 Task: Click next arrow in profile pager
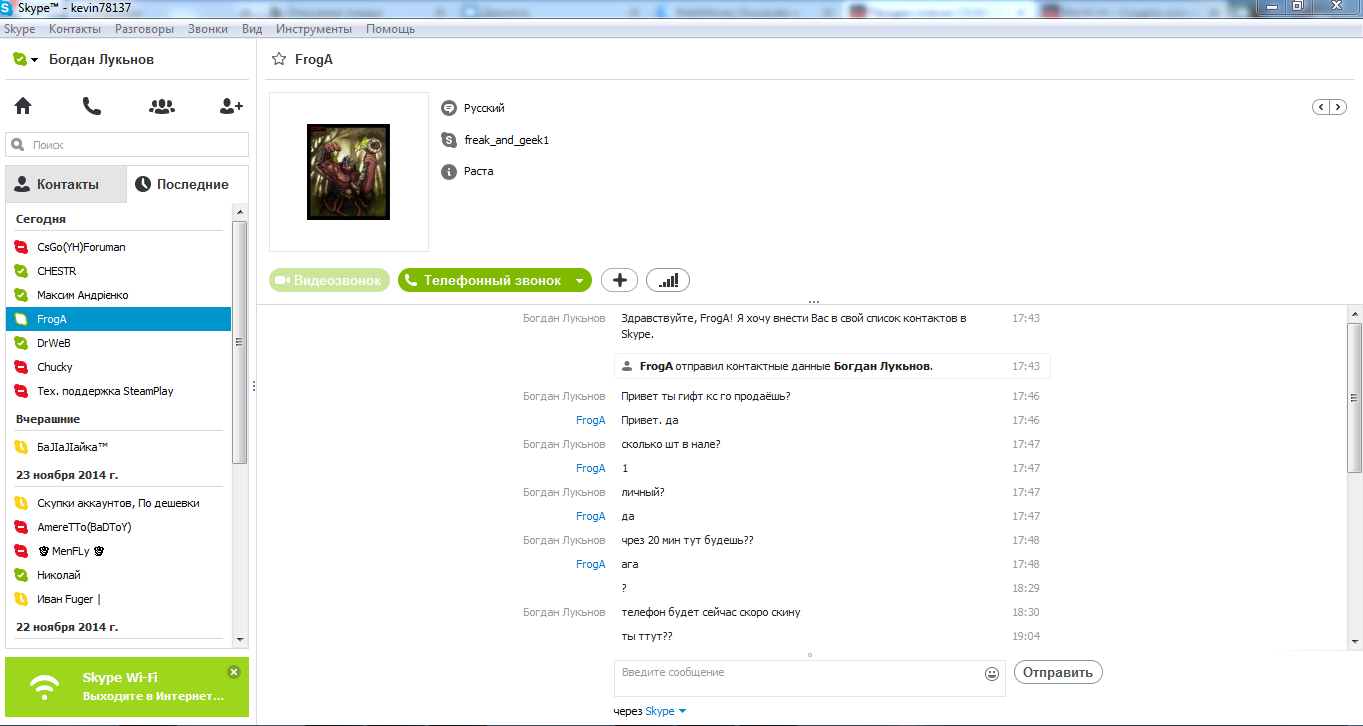pyautogui.click(x=1338, y=107)
